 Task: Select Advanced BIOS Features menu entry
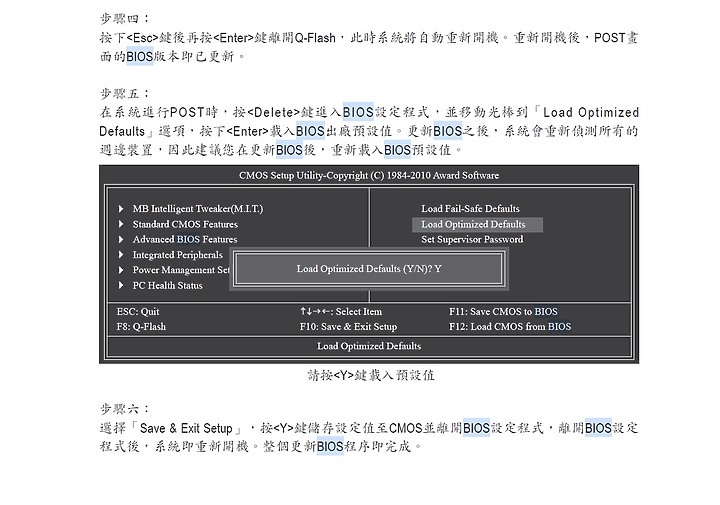185,239
